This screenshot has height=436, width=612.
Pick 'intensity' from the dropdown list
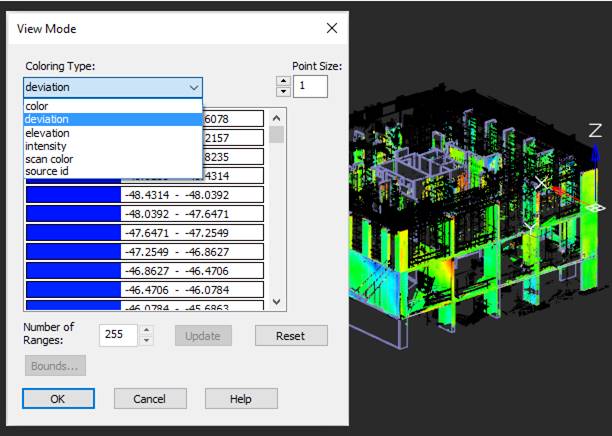click(46, 146)
